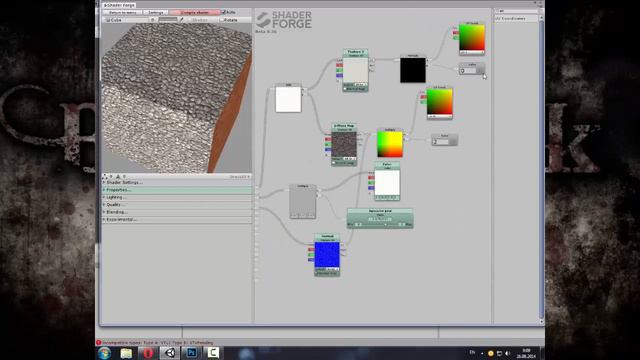Click the taskbar clock
This screenshot has height=360, width=640.
pyautogui.click(x=526, y=353)
